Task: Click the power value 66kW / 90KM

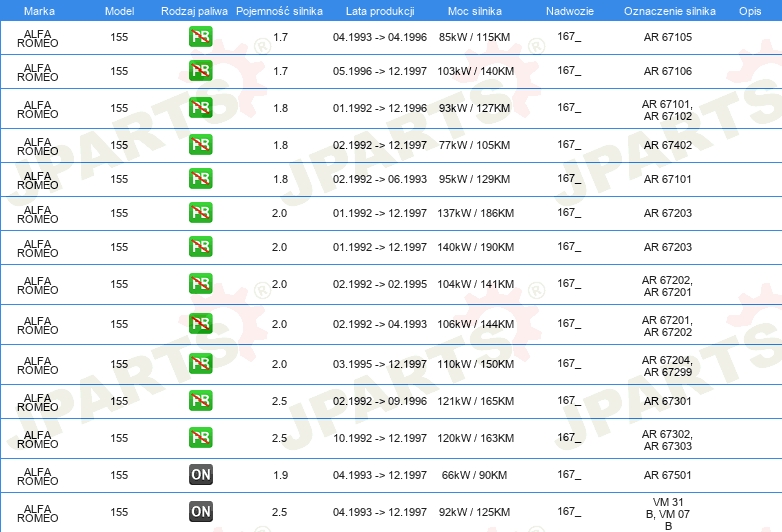Action: click(474, 475)
